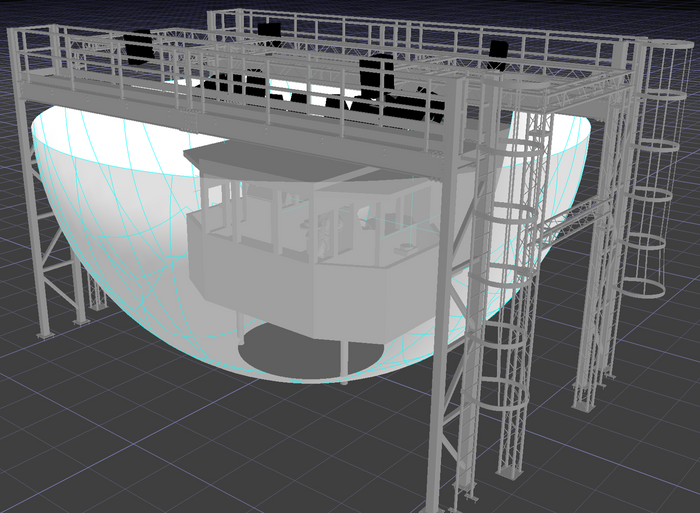
Task: Select the caged ladder overlapping the dome
Action: pyautogui.click(x=500, y=277)
